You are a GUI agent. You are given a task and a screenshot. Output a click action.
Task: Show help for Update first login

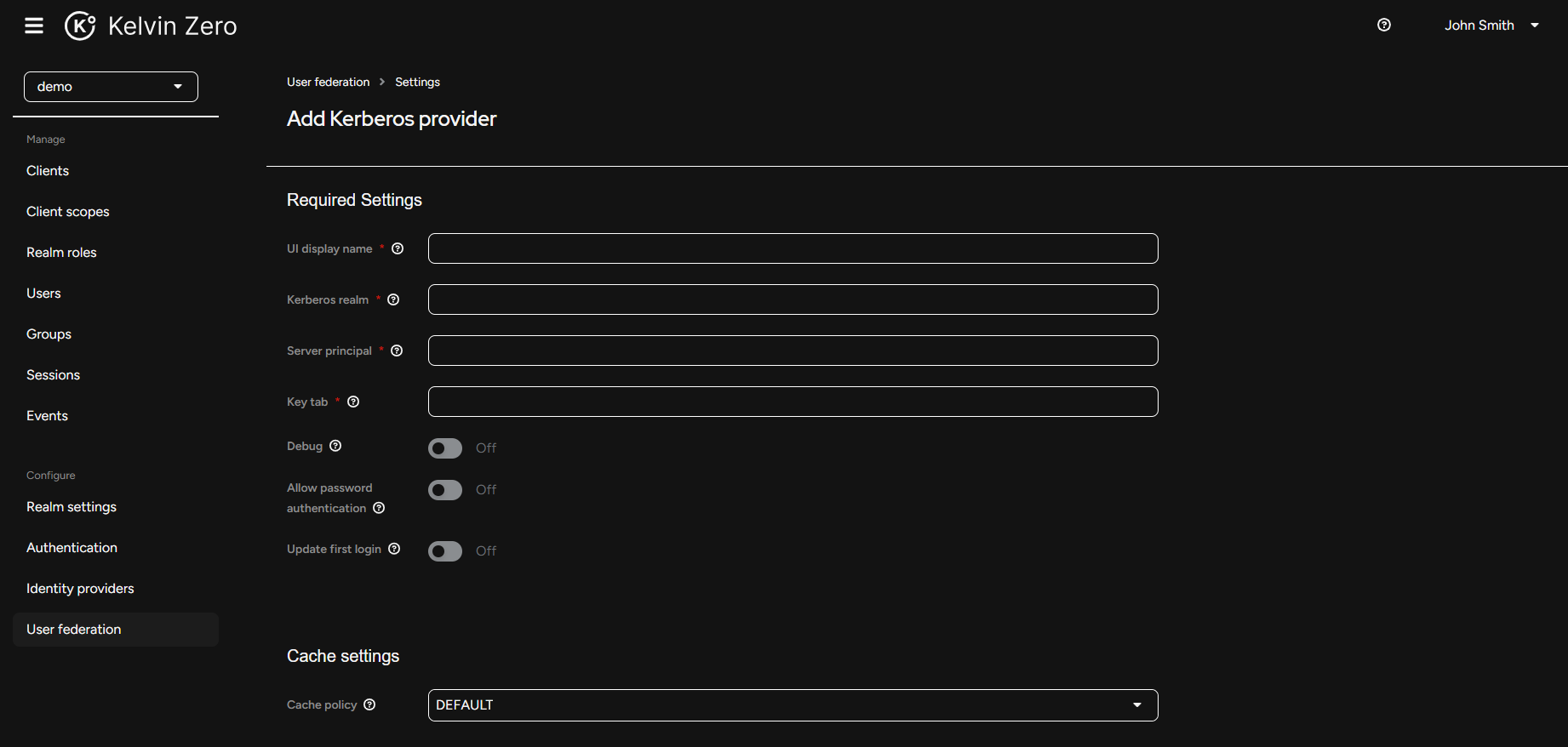point(394,549)
